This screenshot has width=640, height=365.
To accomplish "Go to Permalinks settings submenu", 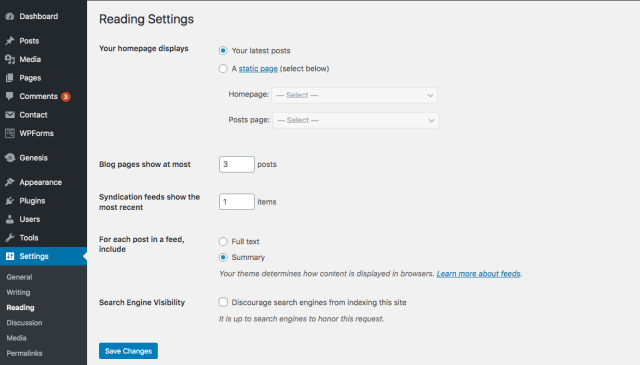I will [24, 353].
